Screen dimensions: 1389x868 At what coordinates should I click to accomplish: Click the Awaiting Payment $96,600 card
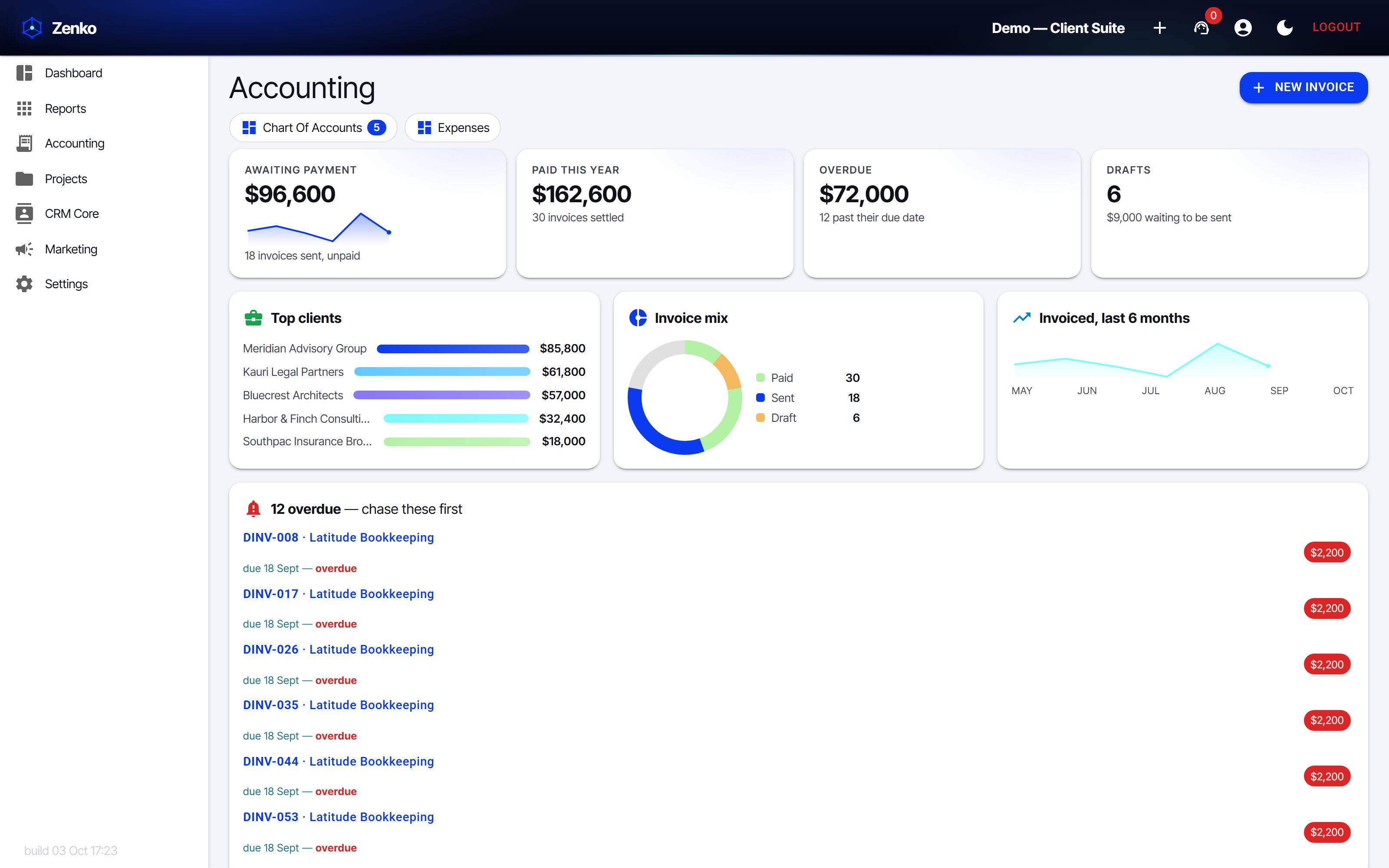coord(367,214)
